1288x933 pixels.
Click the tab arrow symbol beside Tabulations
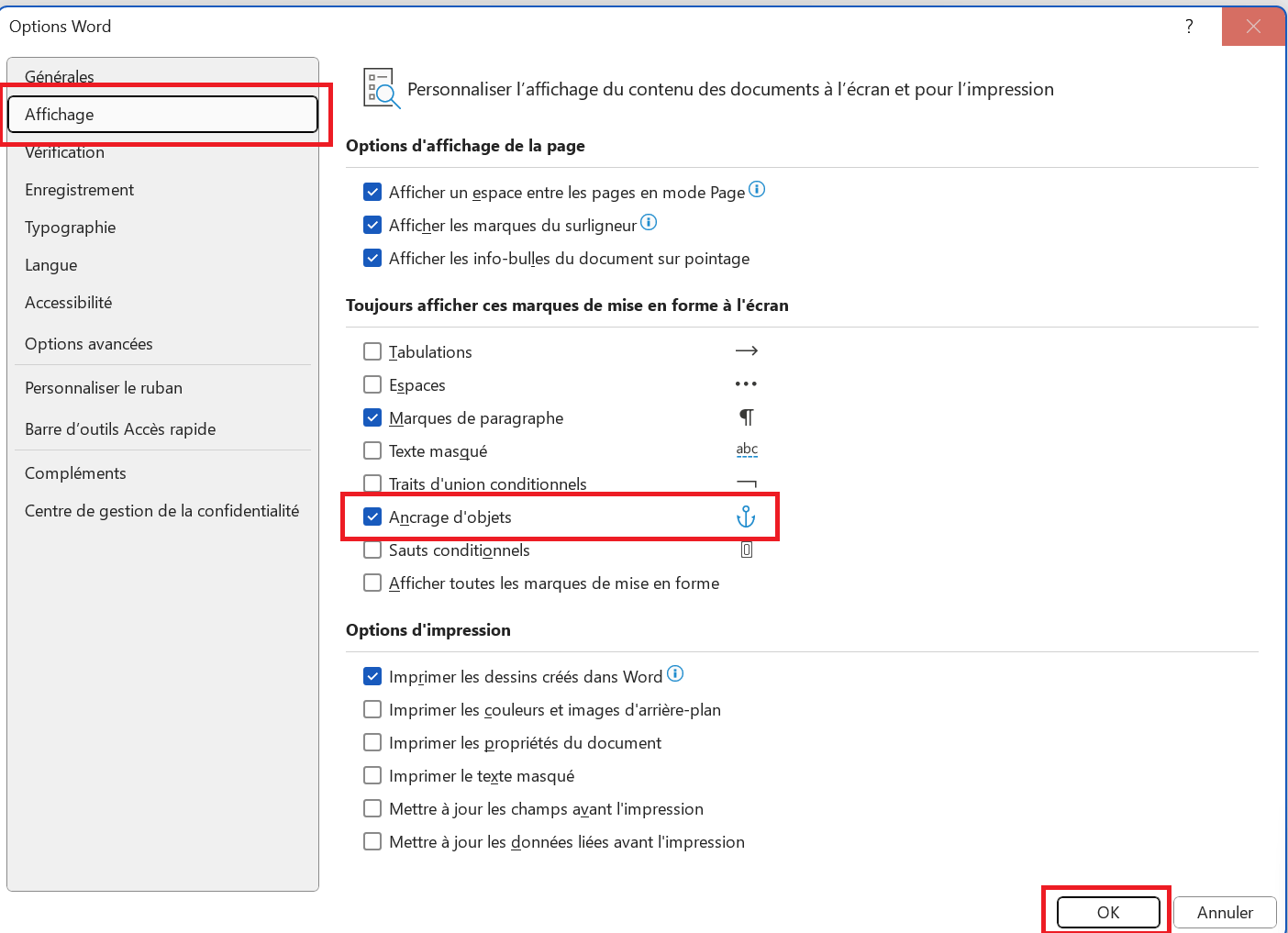[747, 351]
